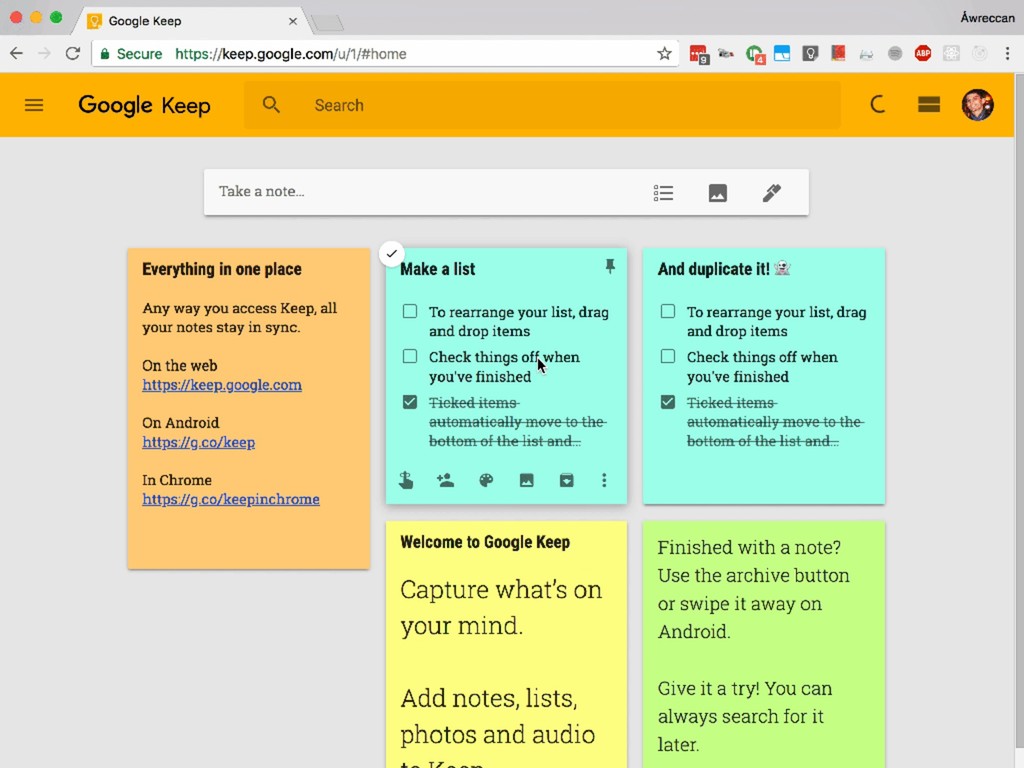The height and width of the screenshot is (768, 1024).
Task: Close the Google Keep tab
Action: click(293, 22)
